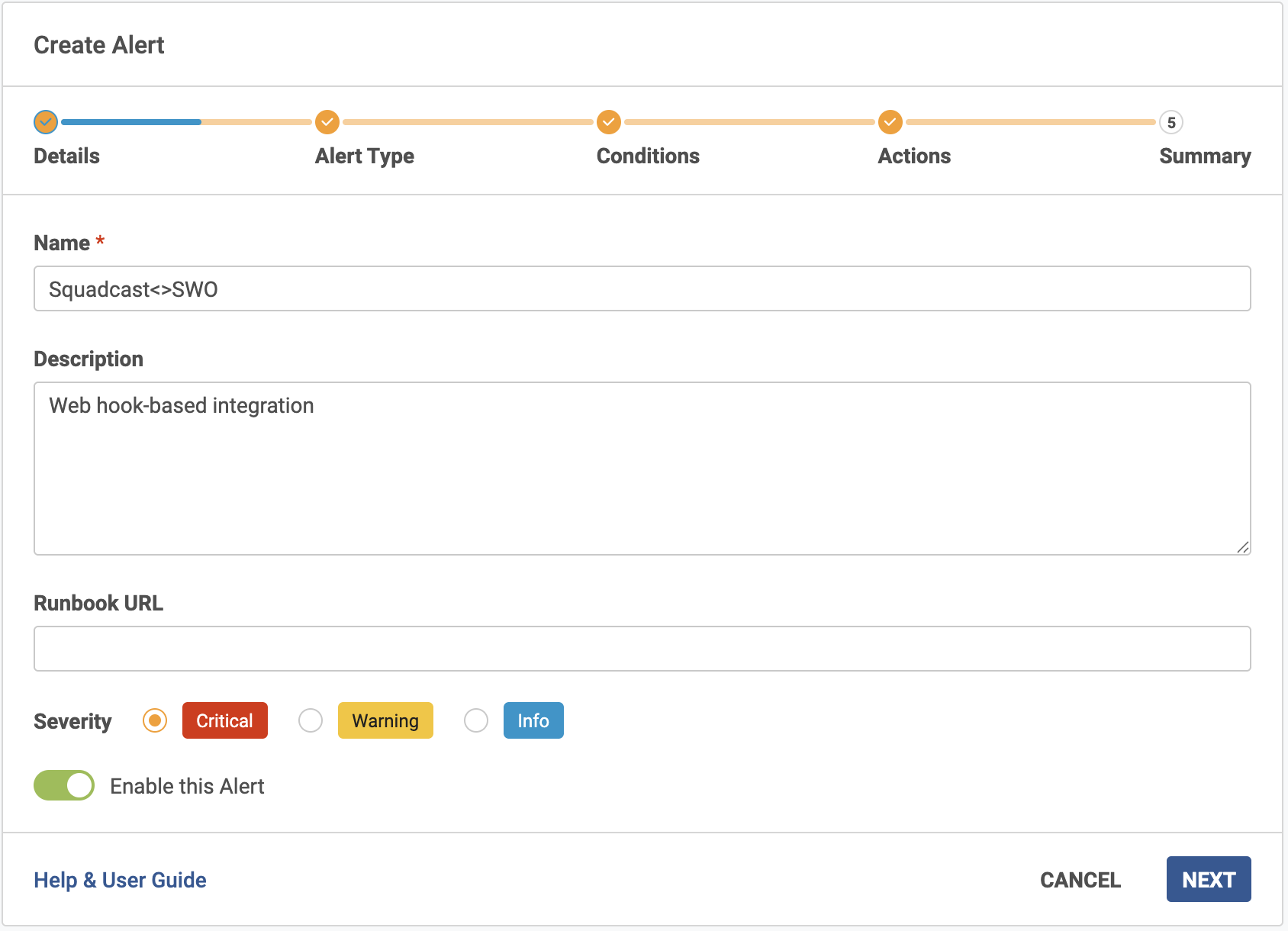Viewport: 1288px width, 931px height.
Task: Click the Conditions step checkmark icon
Action: pos(608,122)
